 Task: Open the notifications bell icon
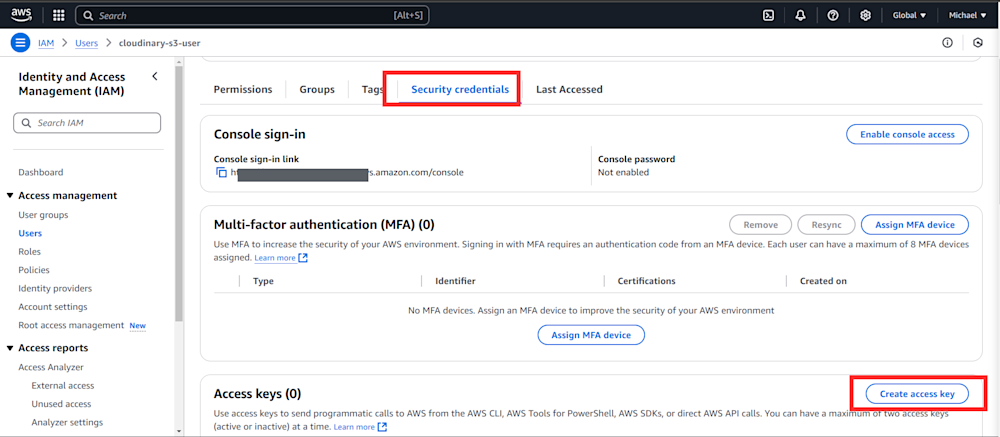(x=800, y=15)
